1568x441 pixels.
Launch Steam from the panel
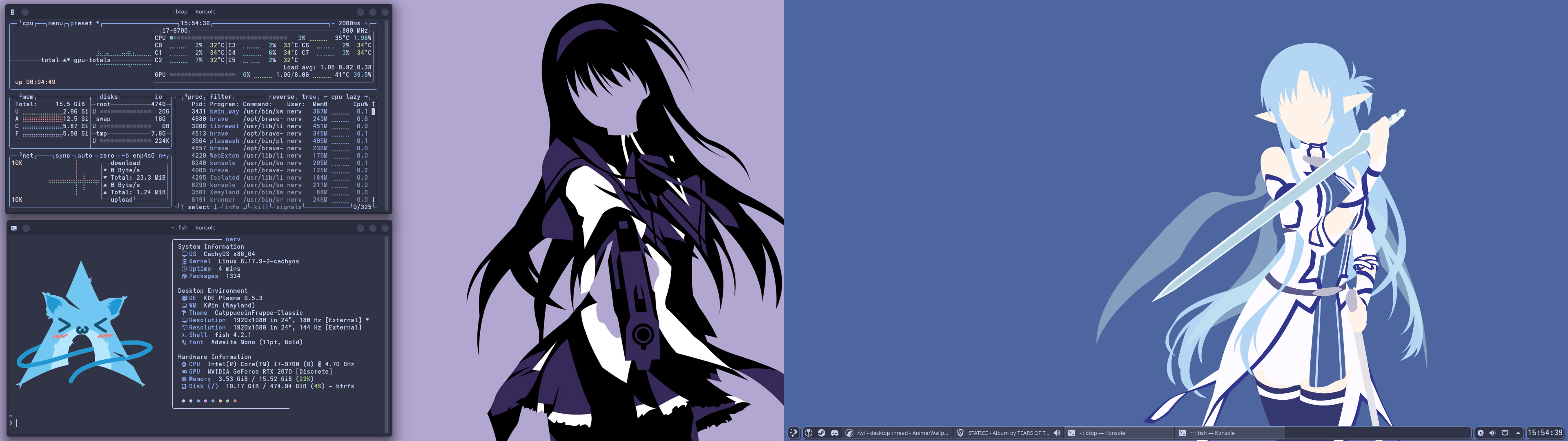pyautogui.click(x=821, y=433)
